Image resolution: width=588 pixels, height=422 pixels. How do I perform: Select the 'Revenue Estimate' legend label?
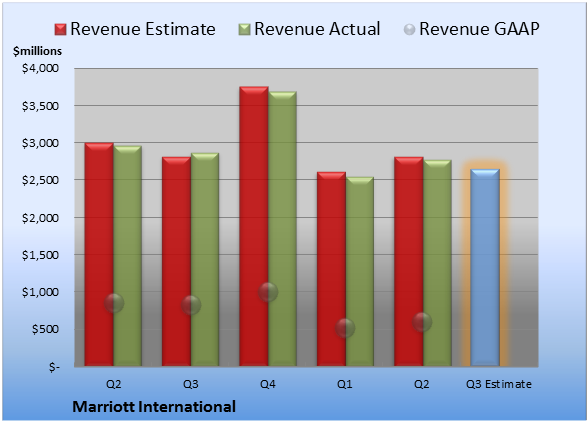[x=143, y=29]
